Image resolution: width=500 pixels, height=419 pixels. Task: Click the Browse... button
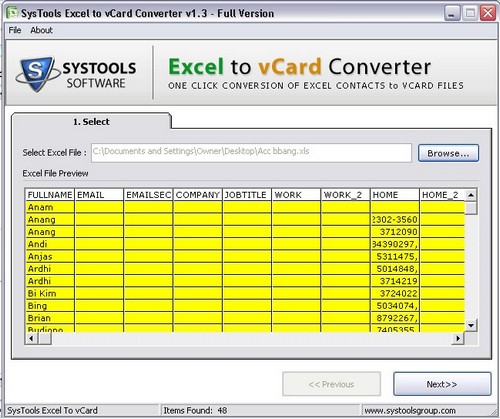coord(448,153)
